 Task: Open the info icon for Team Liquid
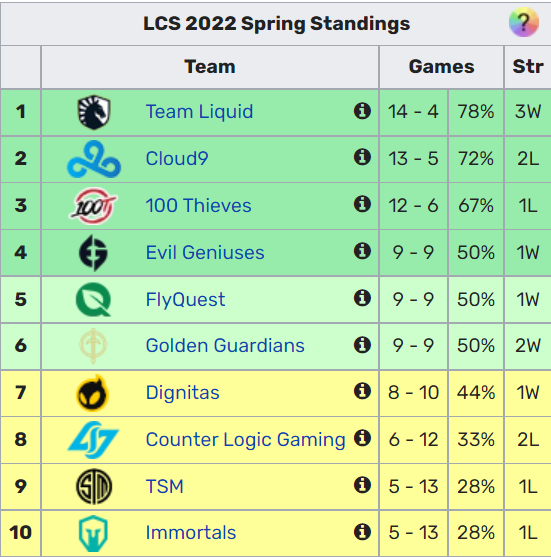click(362, 111)
